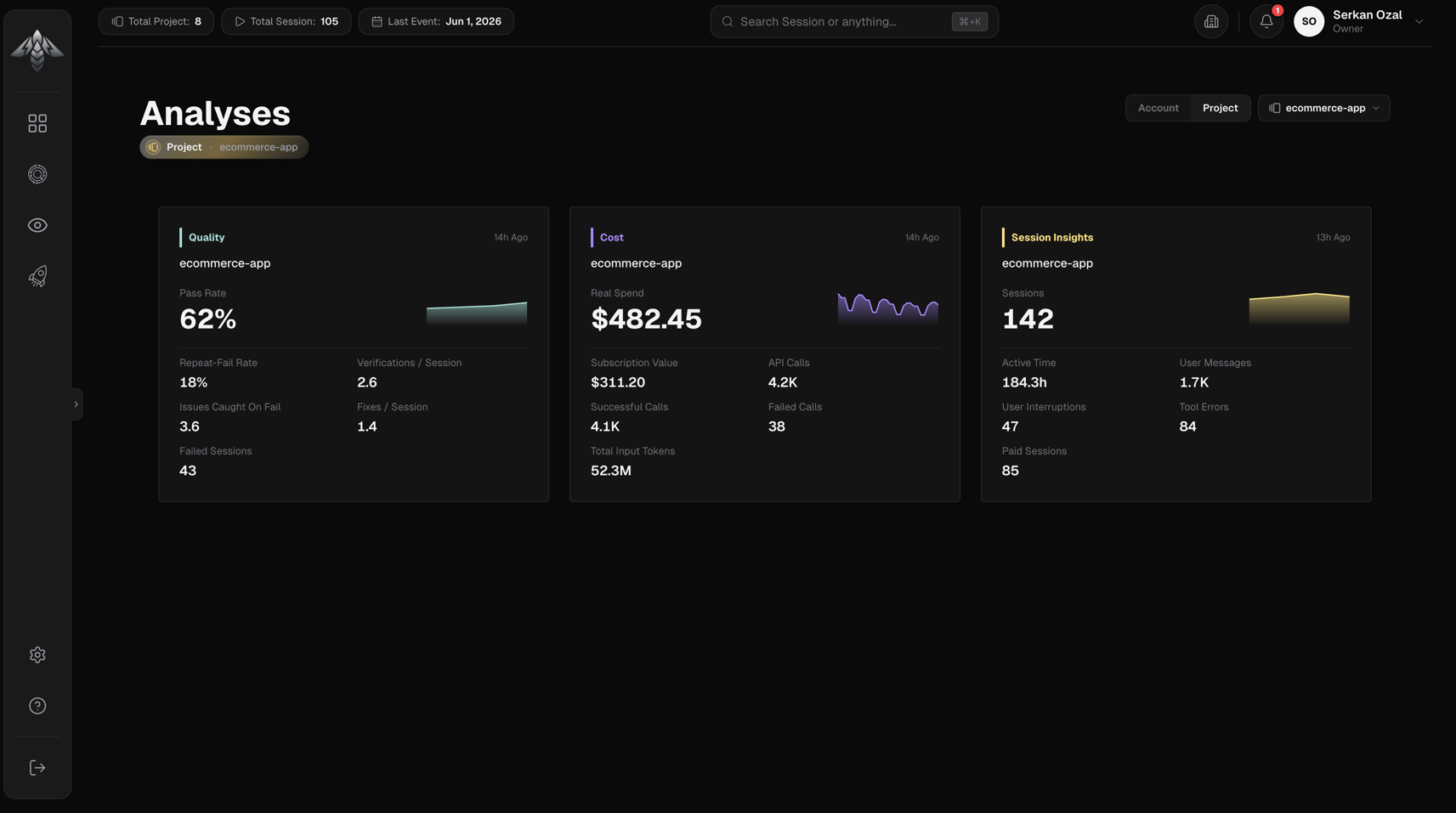This screenshot has width=1456, height=813.
Task: Click the Paid Sessions 85 value
Action: [1010, 471]
